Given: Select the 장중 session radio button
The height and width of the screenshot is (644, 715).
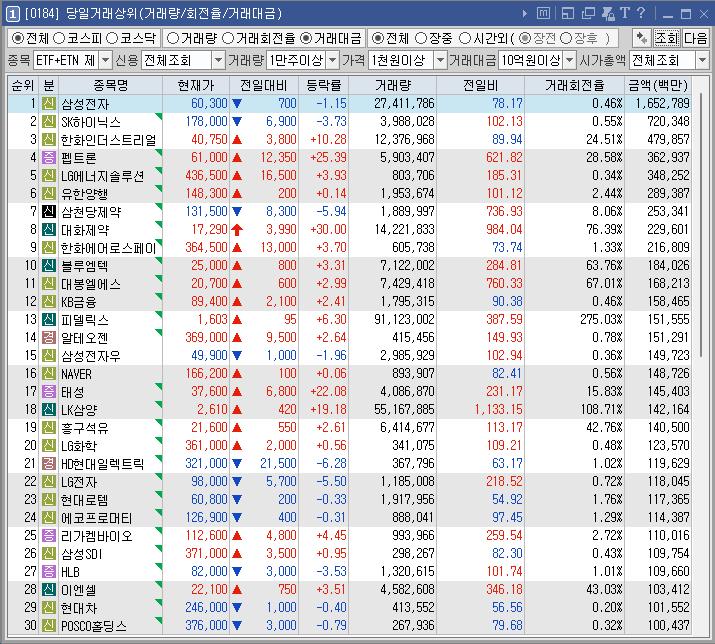Looking at the screenshot, I should pyautogui.click(x=421, y=38).
